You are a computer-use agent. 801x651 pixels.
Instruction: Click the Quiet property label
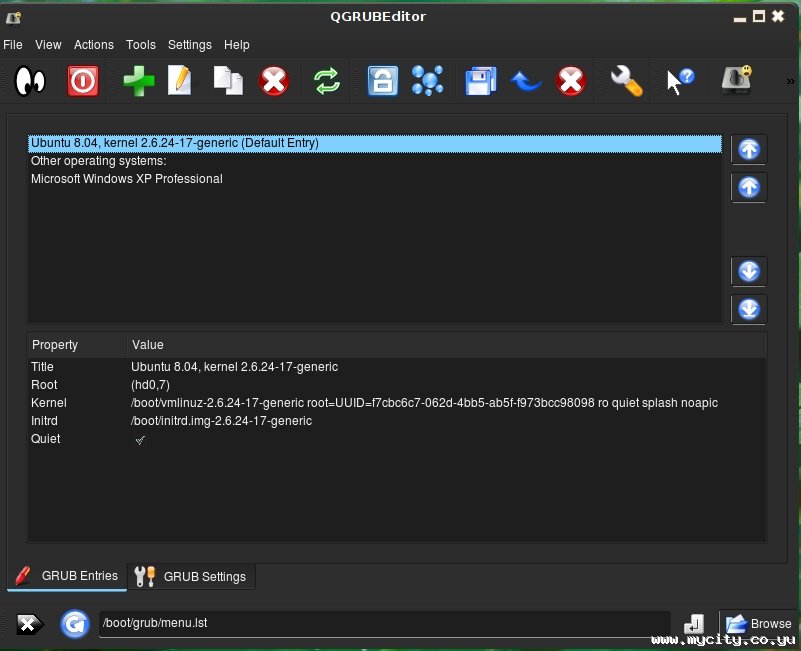click(45, 438)
